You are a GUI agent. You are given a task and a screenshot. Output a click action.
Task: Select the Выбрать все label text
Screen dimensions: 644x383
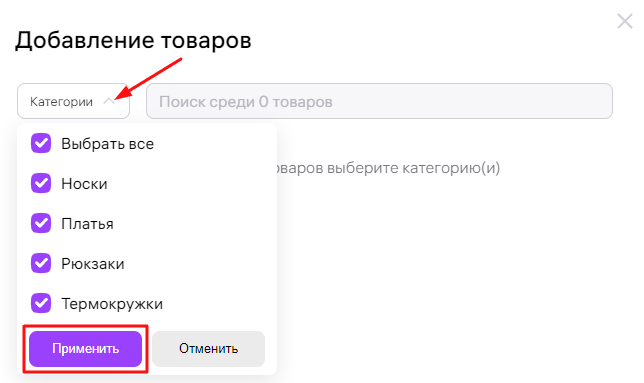click(x=108, y=144)
